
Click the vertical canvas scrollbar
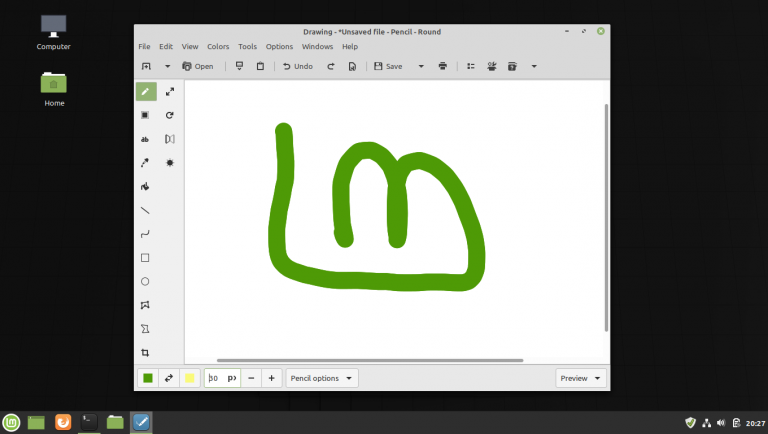(606, 217)
